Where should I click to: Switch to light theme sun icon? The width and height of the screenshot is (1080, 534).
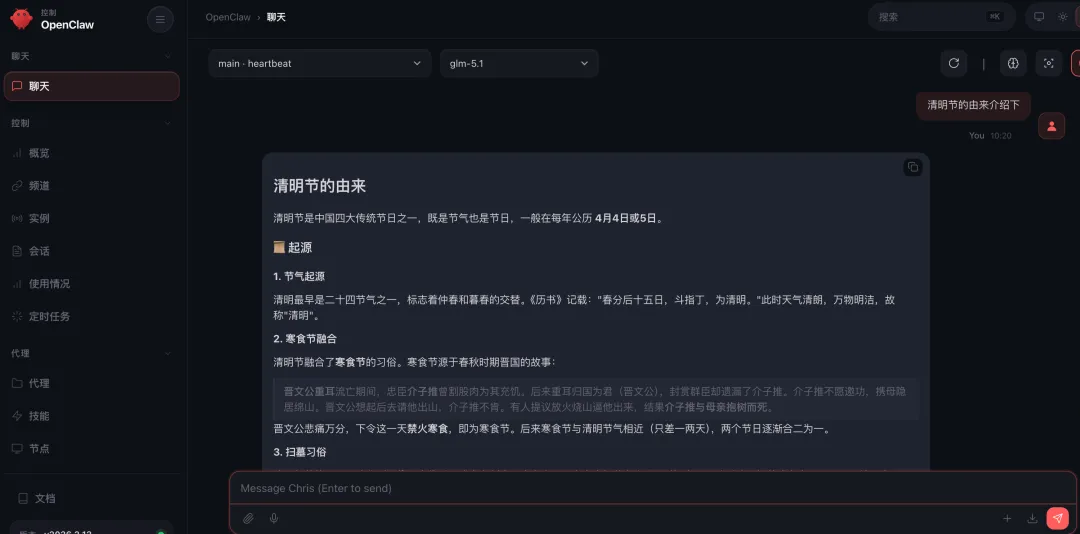(x=1063, y=17)
